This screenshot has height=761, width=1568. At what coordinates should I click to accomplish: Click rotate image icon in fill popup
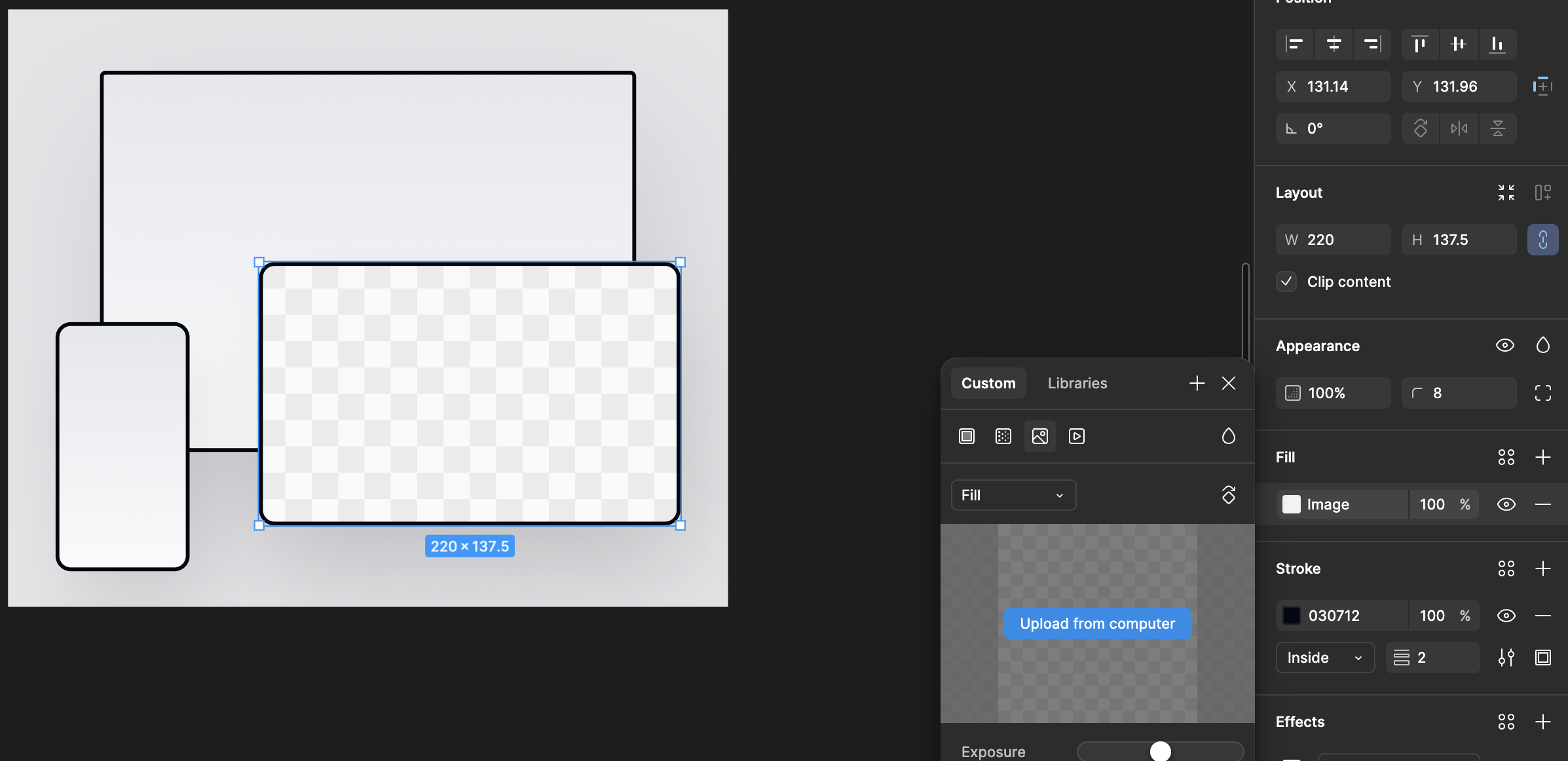tap(1229, 495)
